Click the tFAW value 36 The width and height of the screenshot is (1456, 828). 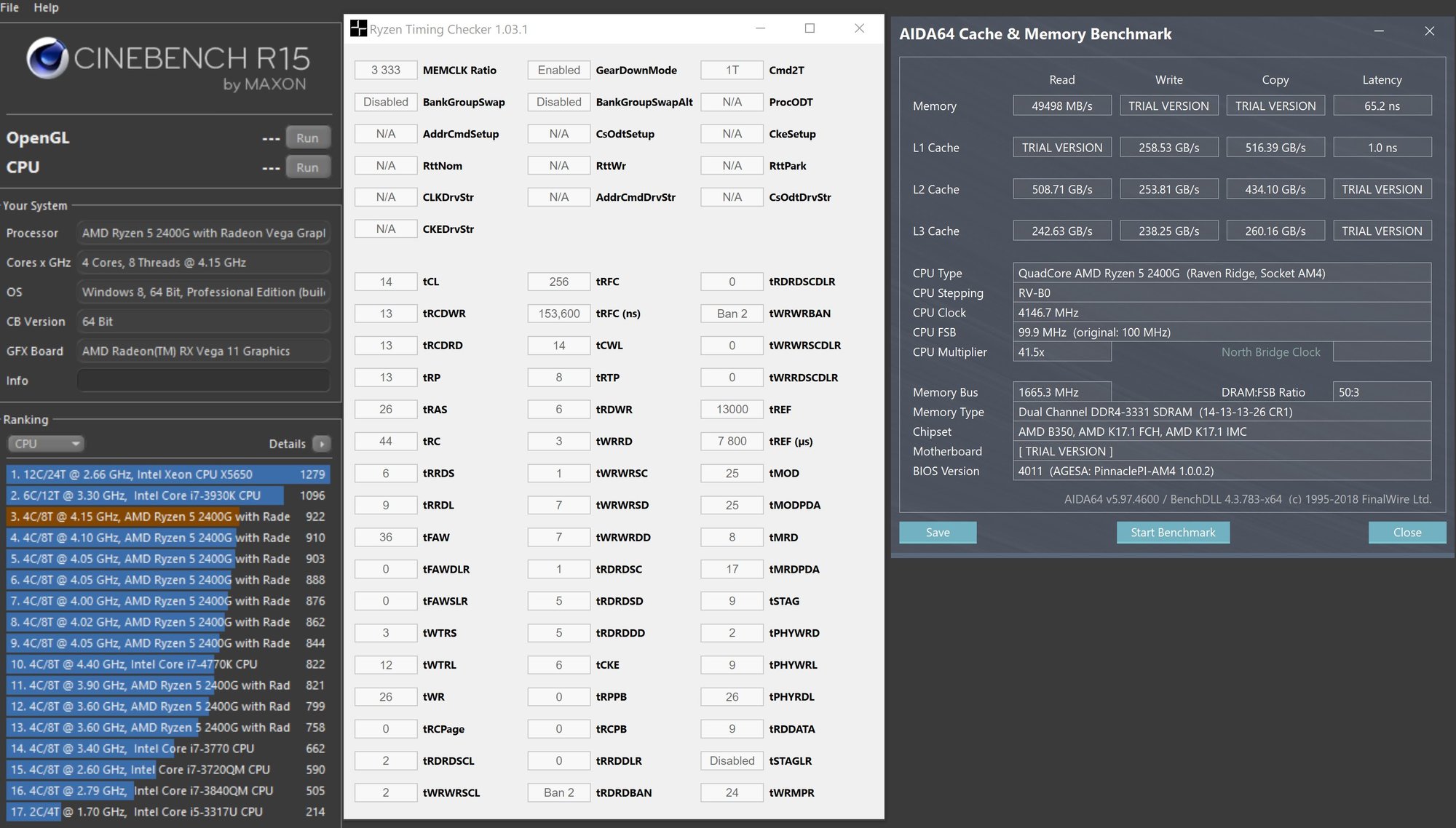(386, 537)
